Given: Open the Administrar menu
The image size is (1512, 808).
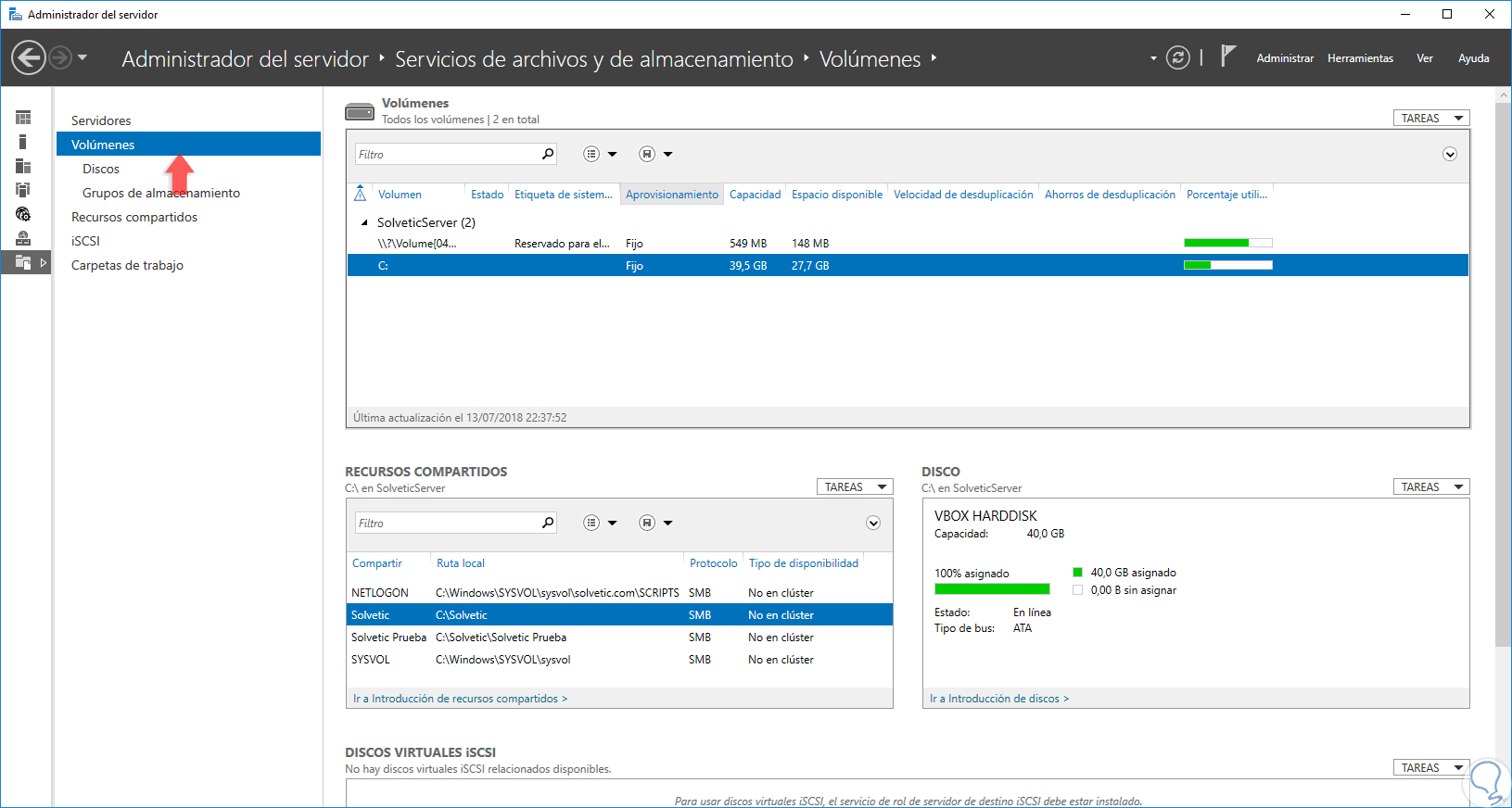Looking at the screenshot, I should [1285, 58].
